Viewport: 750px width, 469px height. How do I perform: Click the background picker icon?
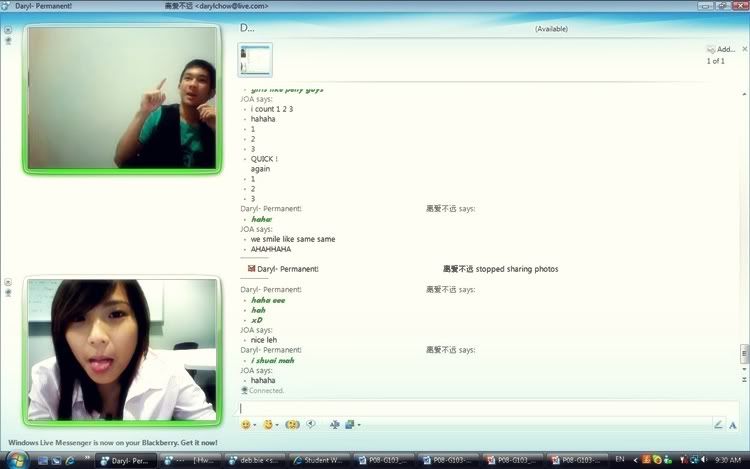click(349, 424)
